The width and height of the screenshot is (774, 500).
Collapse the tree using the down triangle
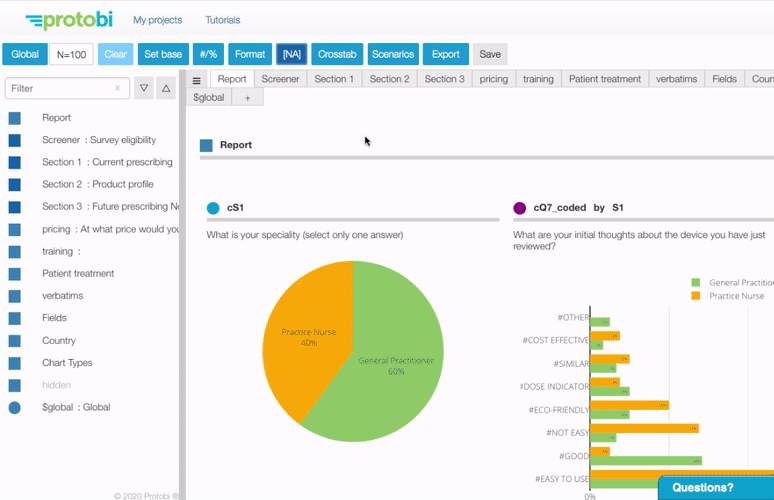pos(144,88)
